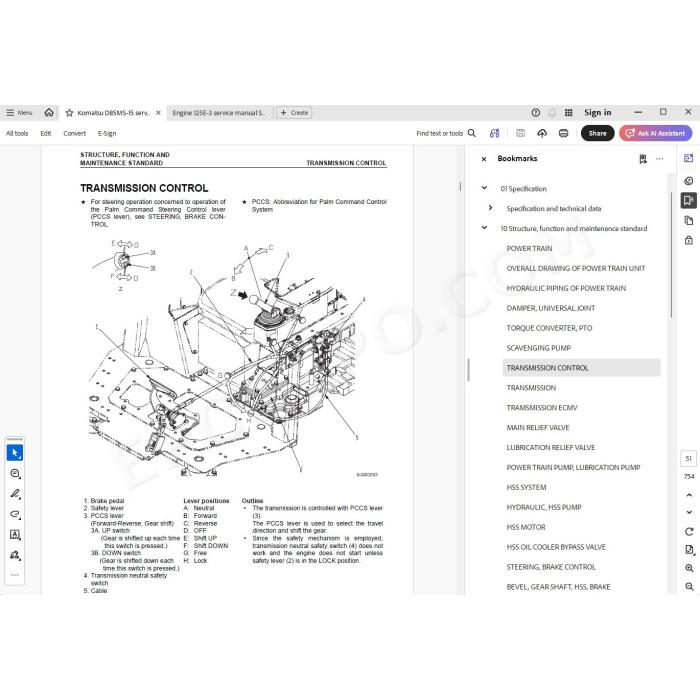Open HYDRAULIC, HSS PUMP bookmark

[544, 507]
